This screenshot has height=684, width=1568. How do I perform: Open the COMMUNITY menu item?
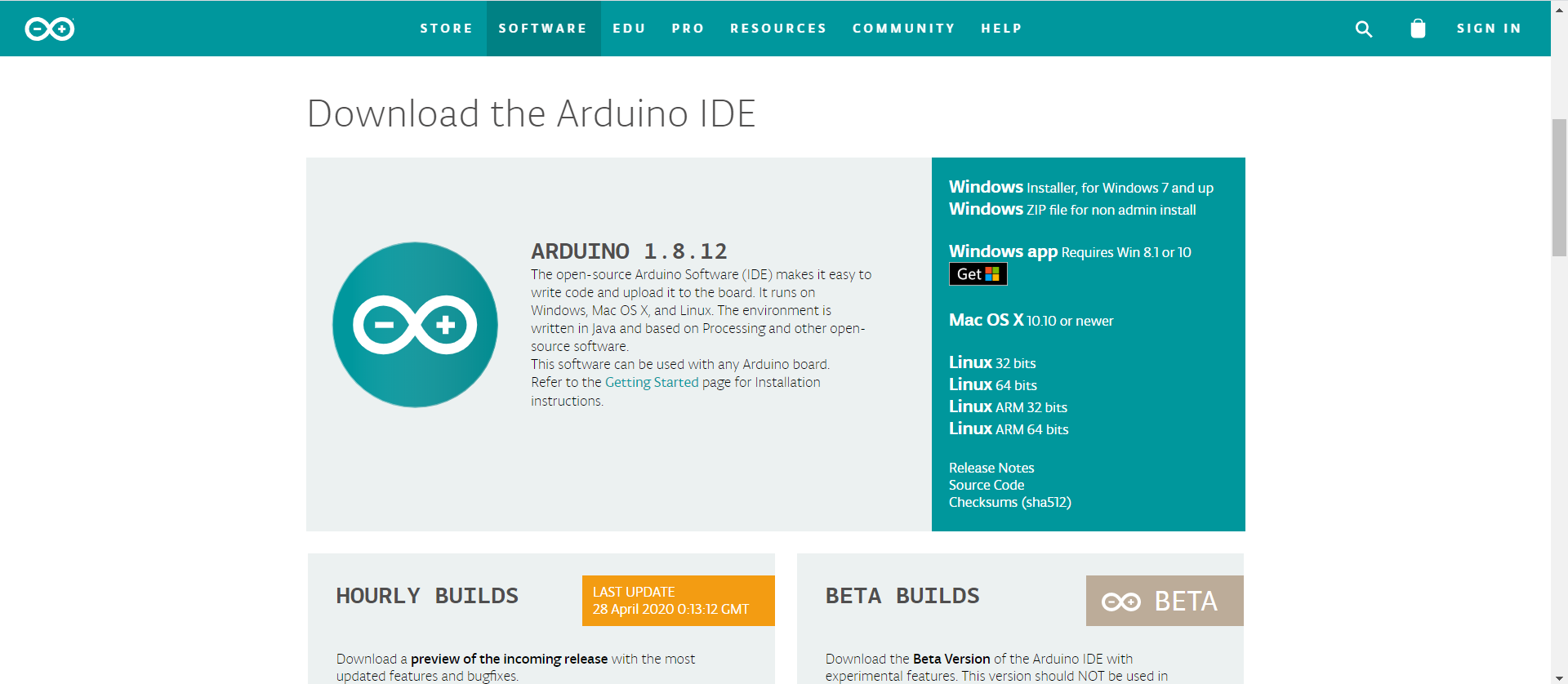coord(904,29)
